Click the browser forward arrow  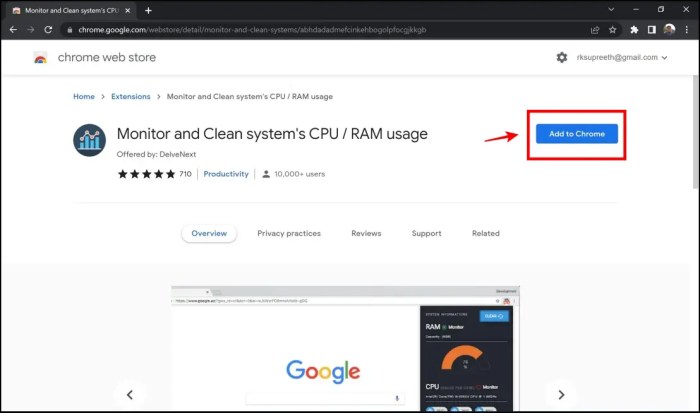[30, 29]
